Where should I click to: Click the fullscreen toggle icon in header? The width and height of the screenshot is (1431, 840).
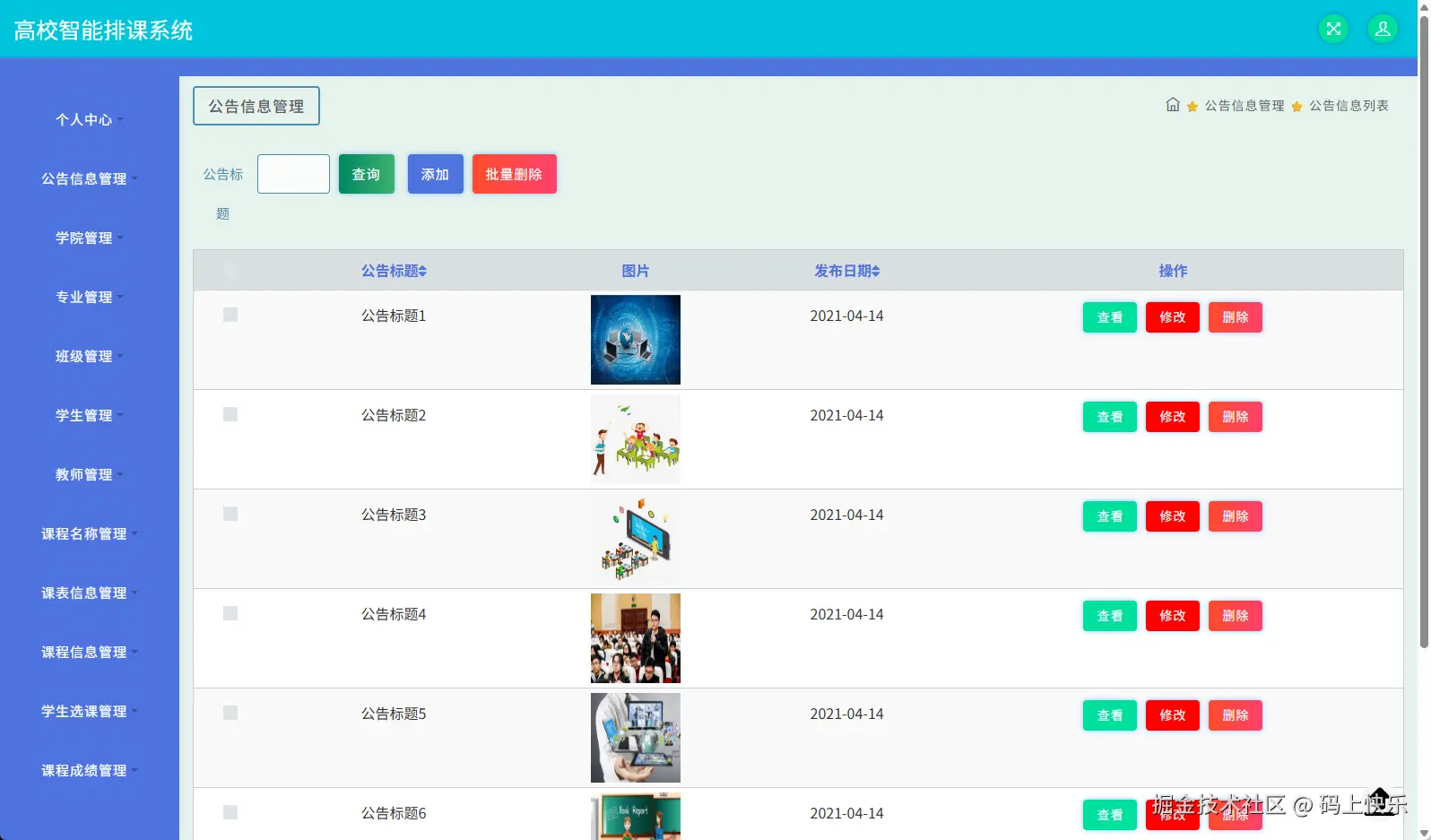[1333, 29]
